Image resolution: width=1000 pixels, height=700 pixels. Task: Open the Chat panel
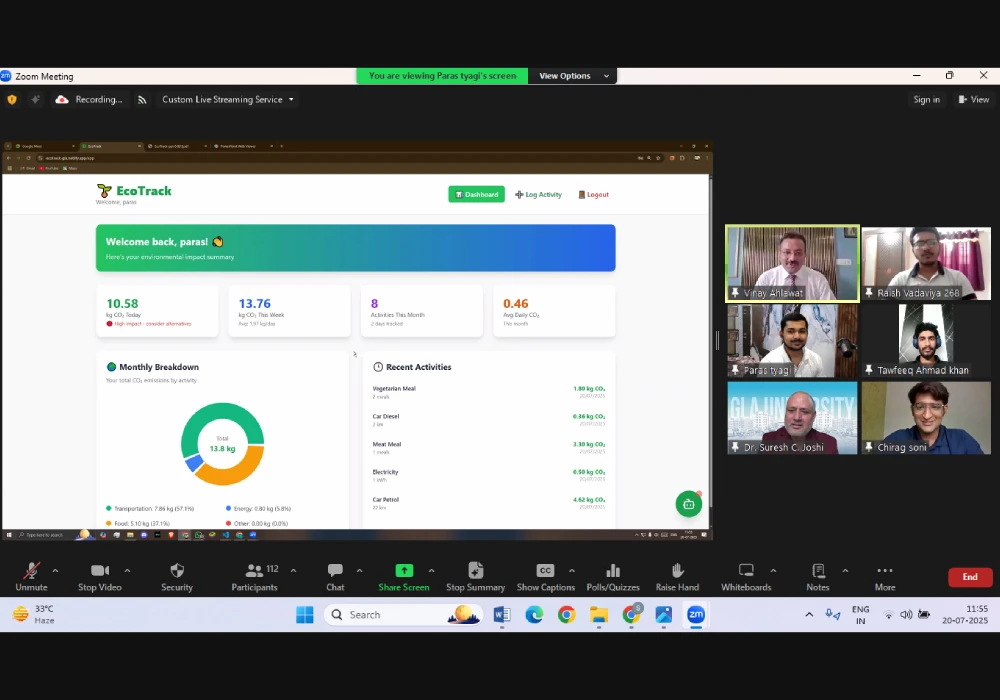pyautogui.click(x=335, y=571)
